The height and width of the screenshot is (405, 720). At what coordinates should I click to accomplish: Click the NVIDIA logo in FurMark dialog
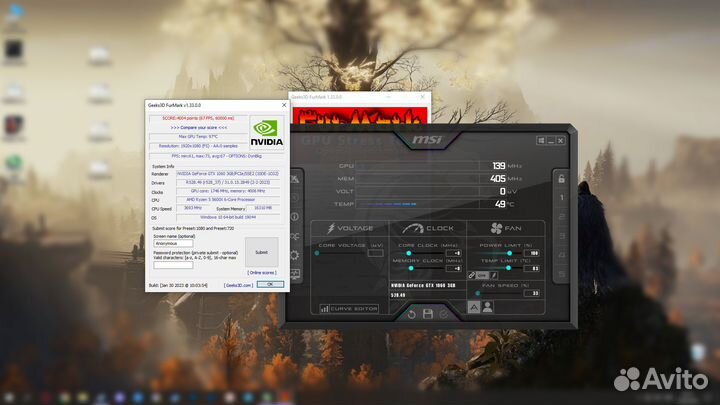tap(266, 133)
